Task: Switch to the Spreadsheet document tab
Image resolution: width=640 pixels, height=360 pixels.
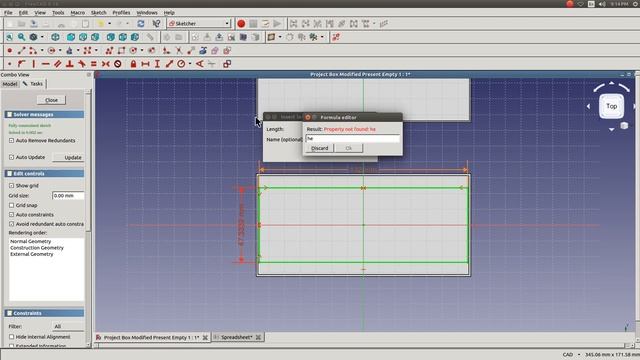Action: tap(237, 337)
